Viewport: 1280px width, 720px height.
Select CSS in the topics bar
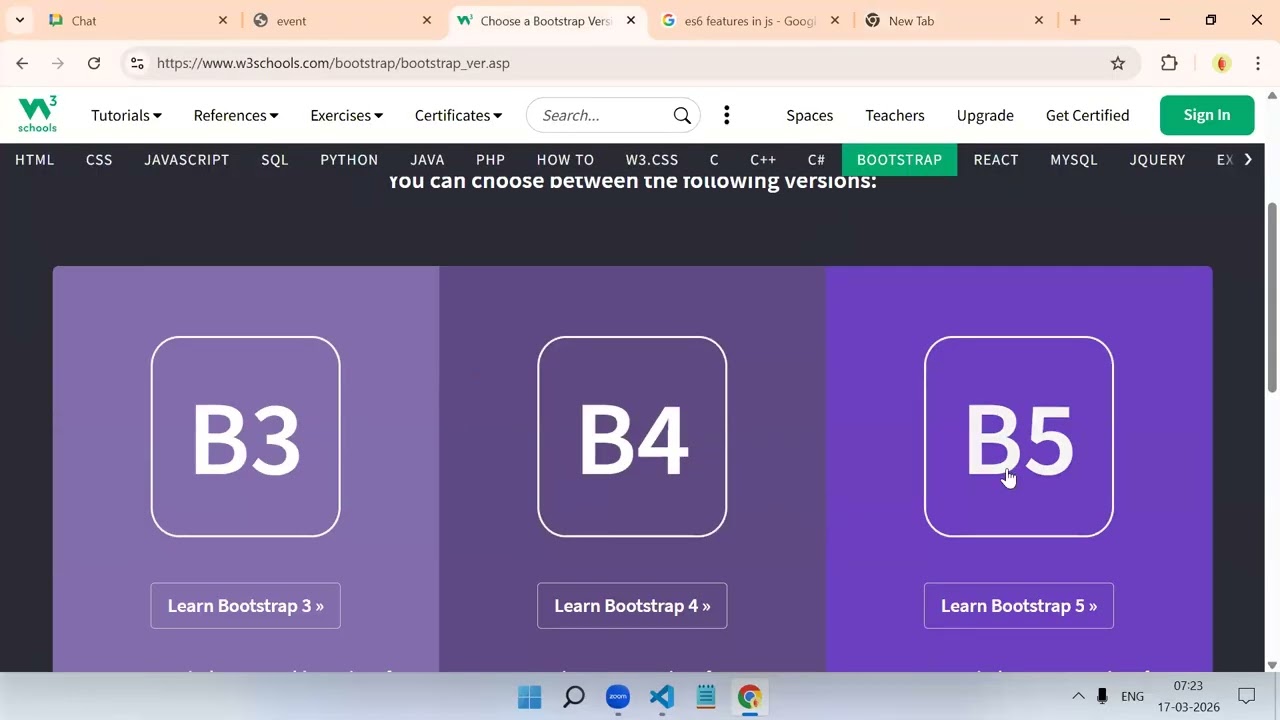pos(99,160)
